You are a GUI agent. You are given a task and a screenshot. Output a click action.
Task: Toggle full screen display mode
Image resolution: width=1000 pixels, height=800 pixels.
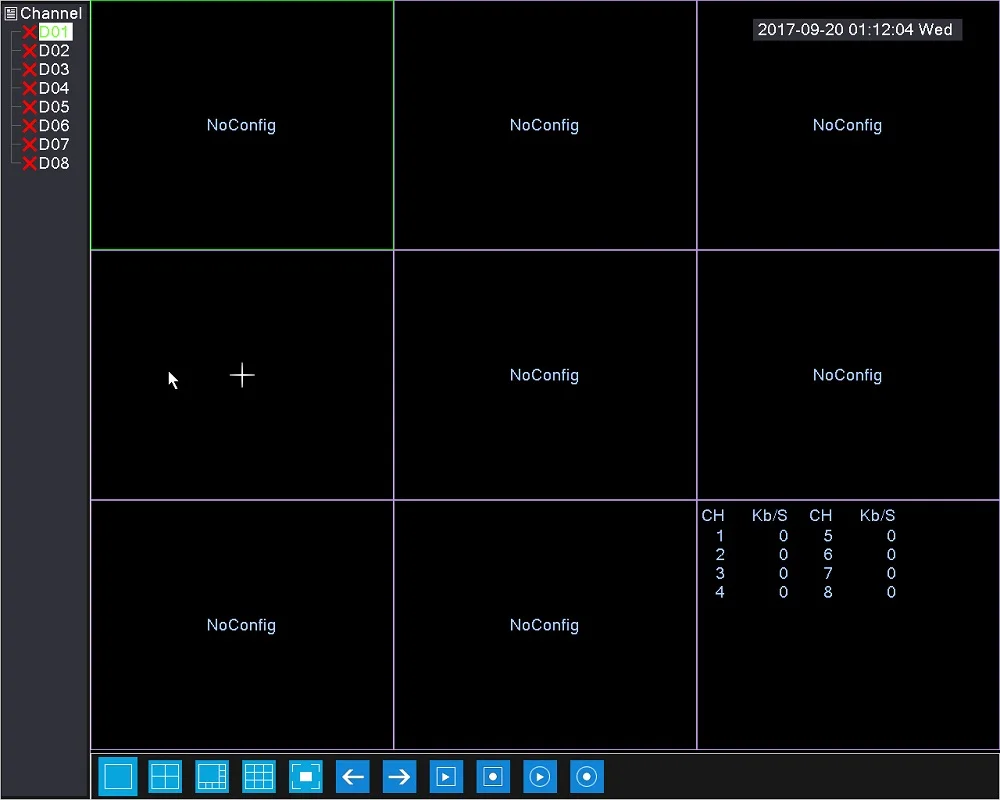tap(305, 776)
